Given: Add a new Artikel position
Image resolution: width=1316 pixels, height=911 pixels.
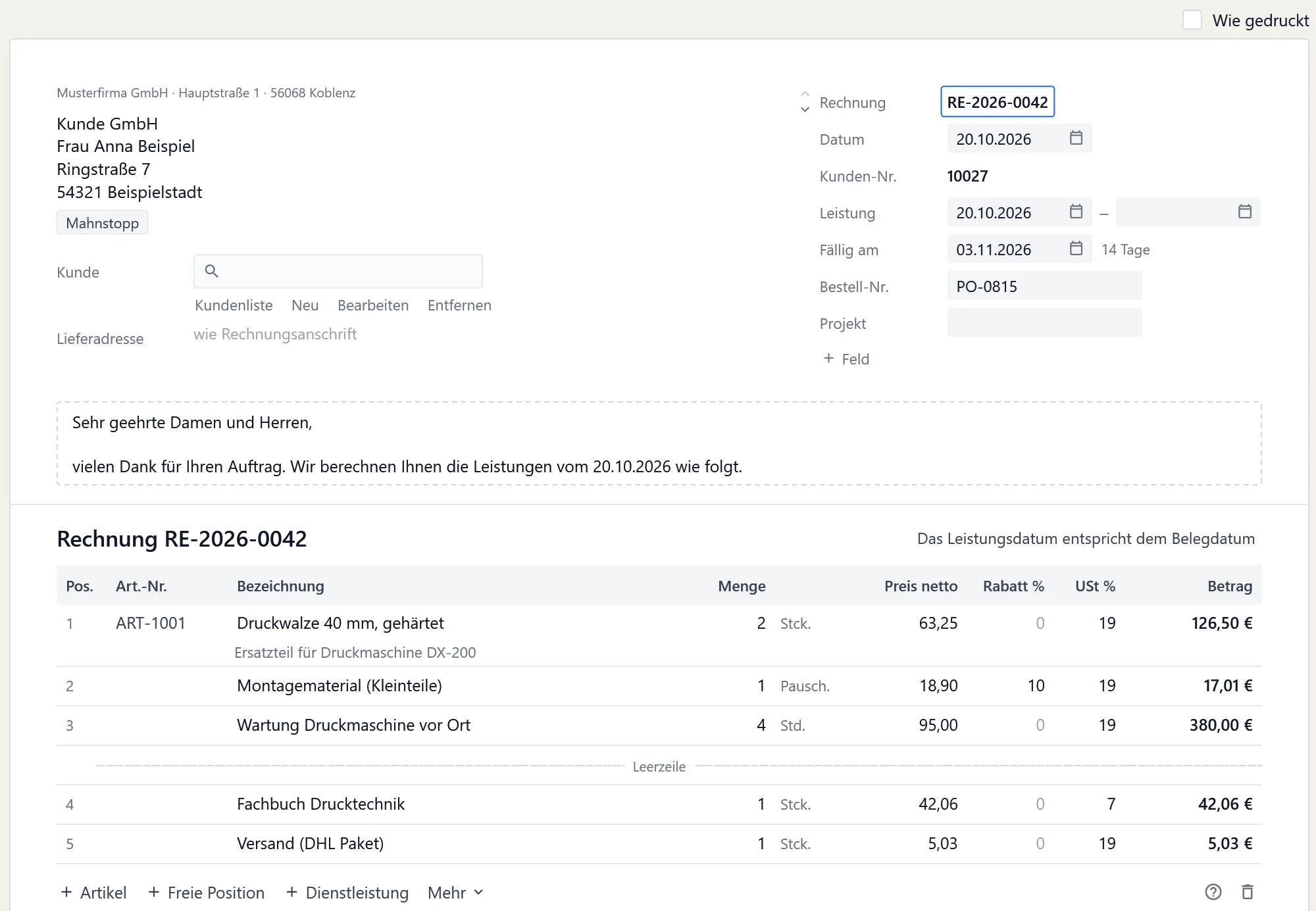Looking at the screenshot, I should pos(93,893).
